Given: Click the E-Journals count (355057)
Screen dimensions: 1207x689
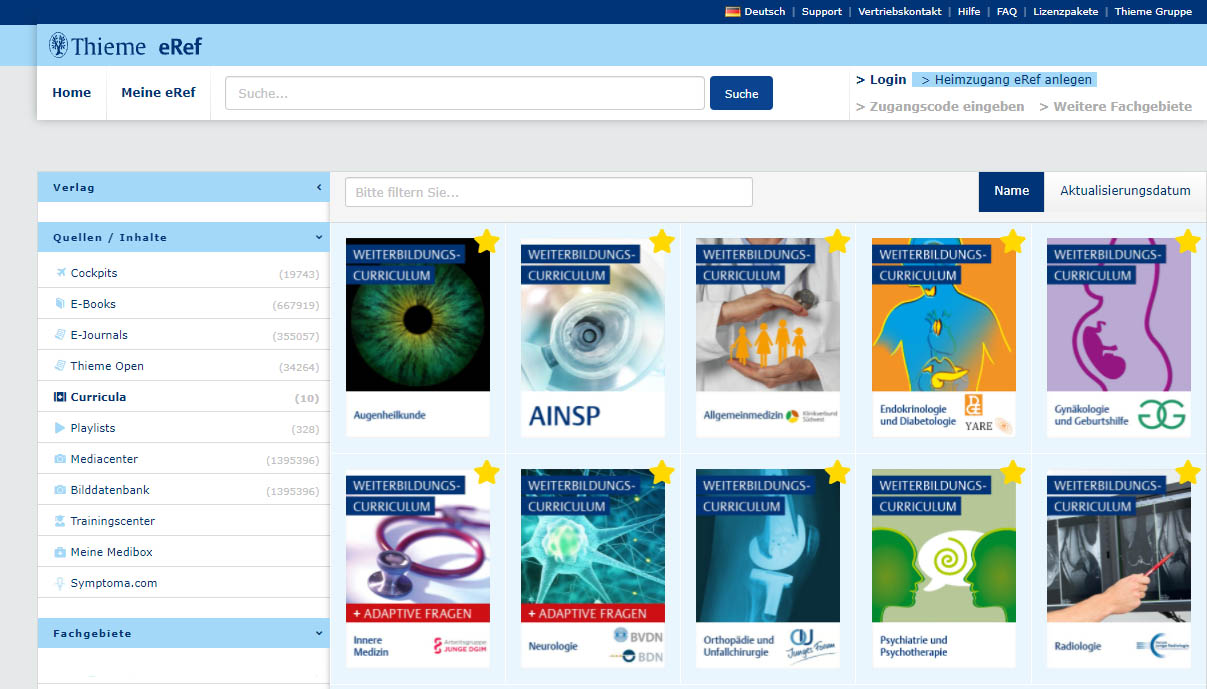Looking at the screenshot, I should point(296,336).
